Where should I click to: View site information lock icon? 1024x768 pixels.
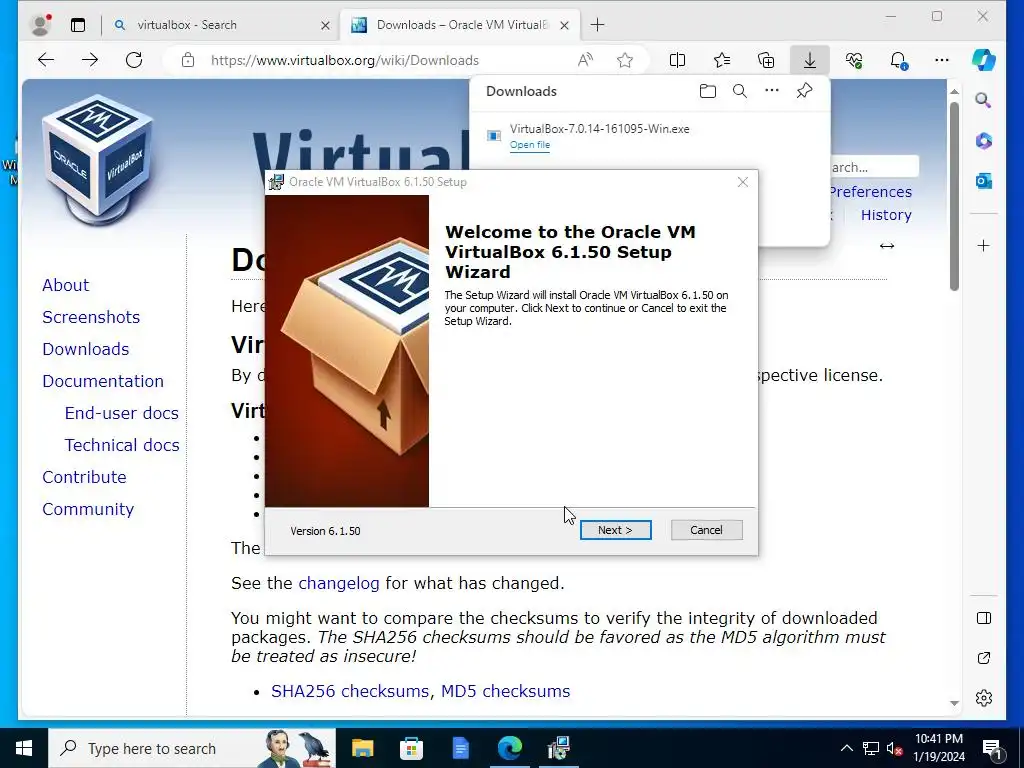click(x=188, y=60)
